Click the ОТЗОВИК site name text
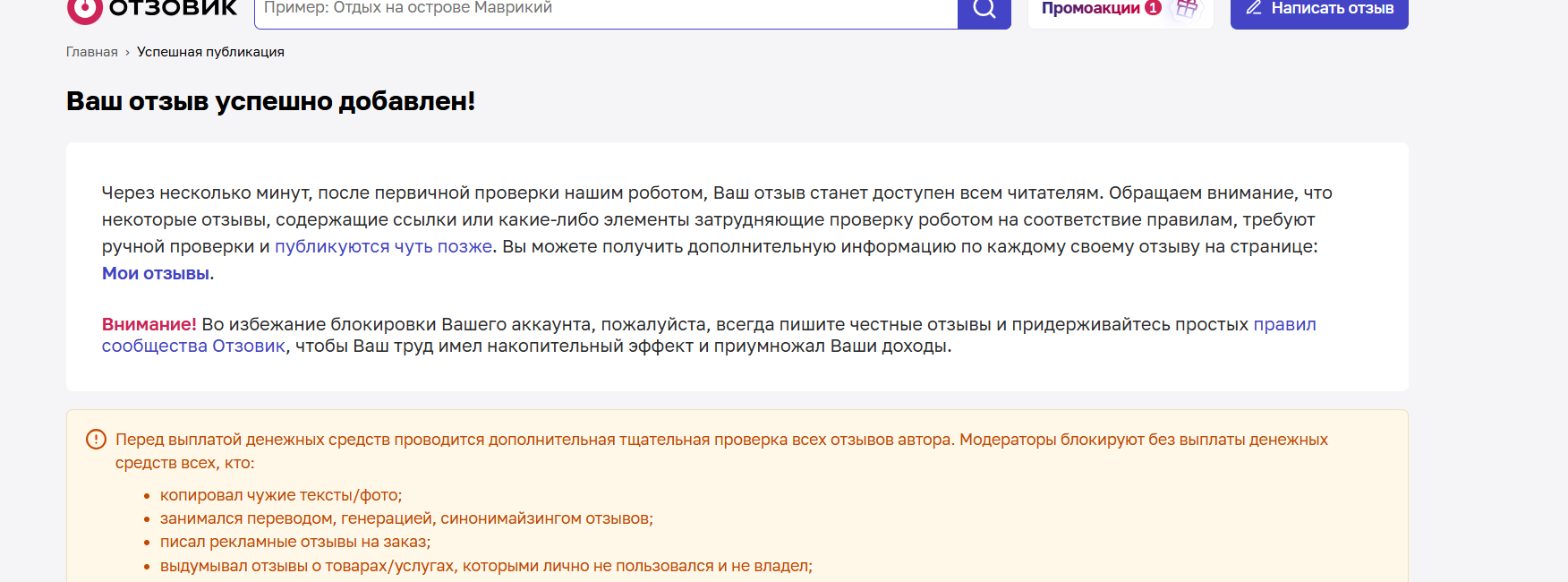This screenshot has width=1568, height=582. (173, 9)
